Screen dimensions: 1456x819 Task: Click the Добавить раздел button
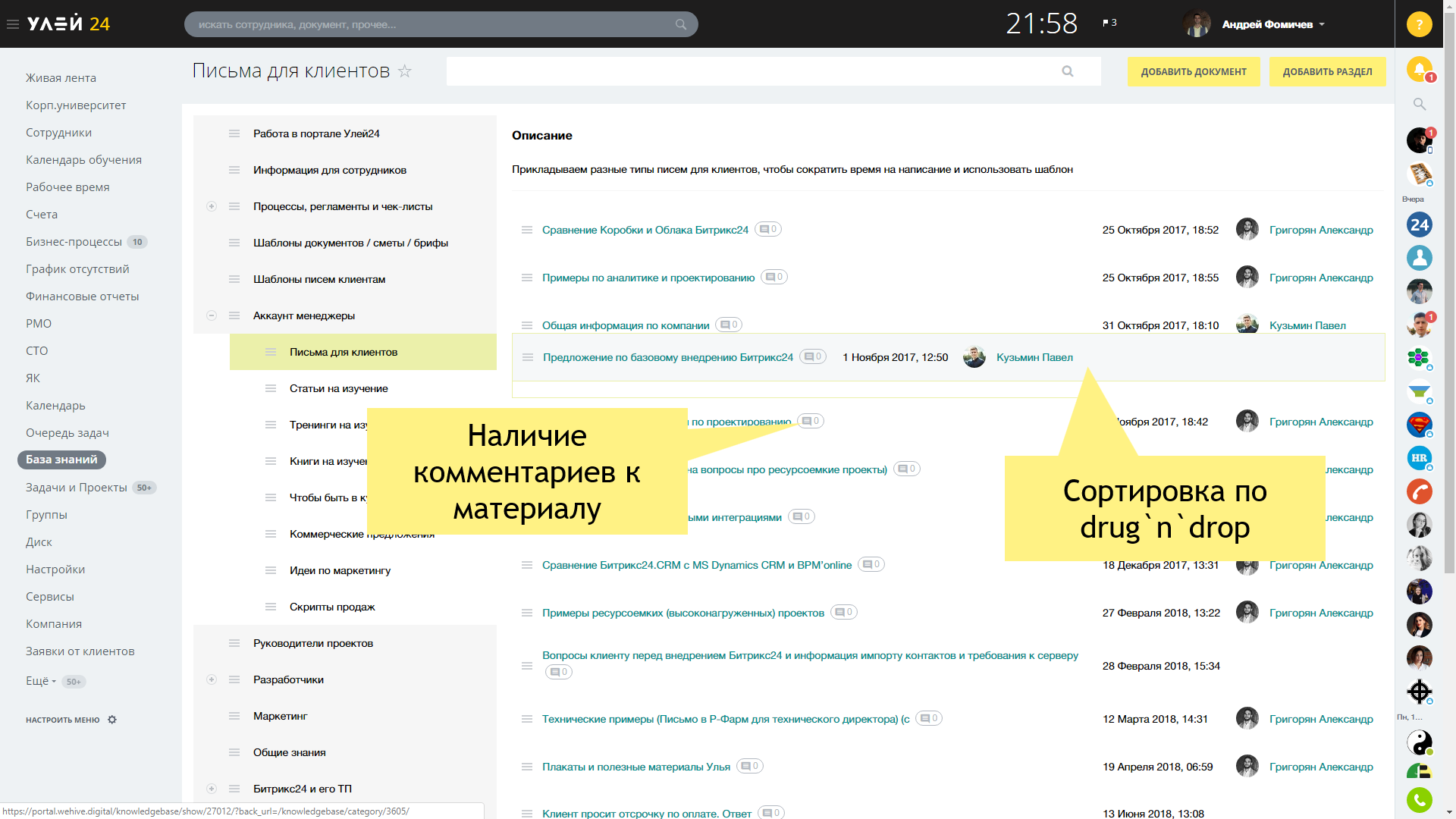point(1327,72)
